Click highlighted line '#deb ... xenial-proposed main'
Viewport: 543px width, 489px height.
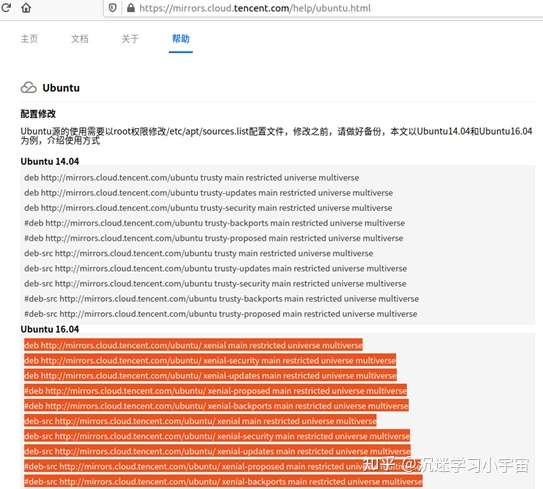(215, 391)
